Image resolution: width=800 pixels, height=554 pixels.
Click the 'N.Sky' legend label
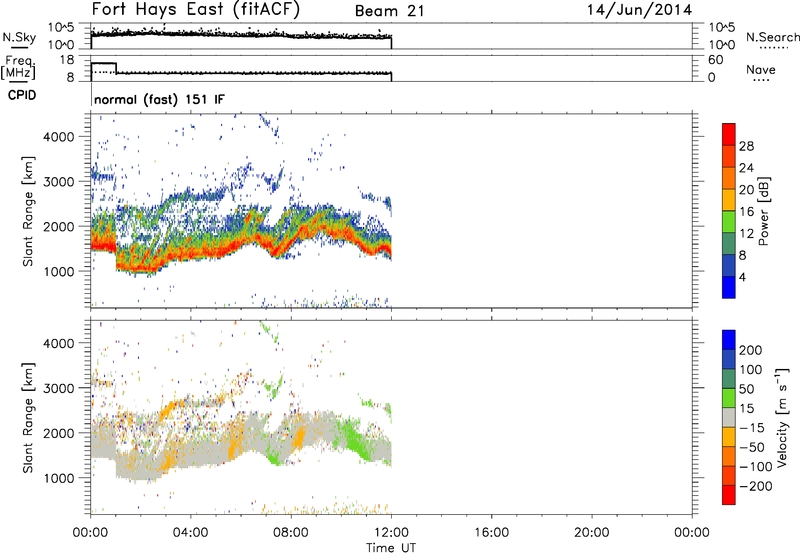tap(19, 37)
